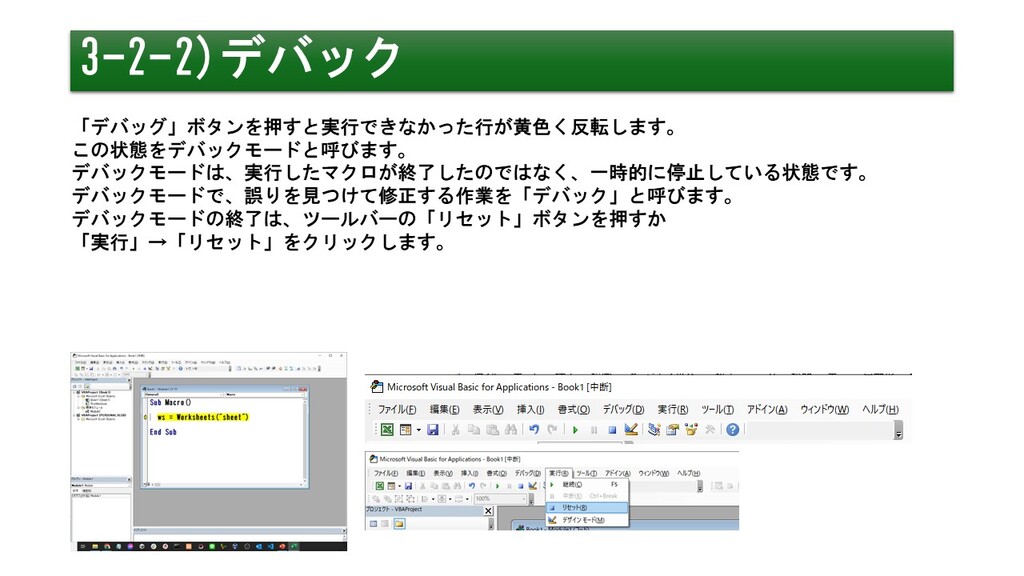Click Excel icon in lower screenshot toolbar

[379, 486]
